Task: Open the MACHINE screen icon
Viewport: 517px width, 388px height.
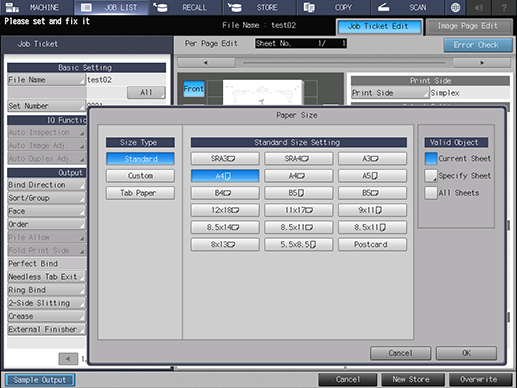Action: 13,7
